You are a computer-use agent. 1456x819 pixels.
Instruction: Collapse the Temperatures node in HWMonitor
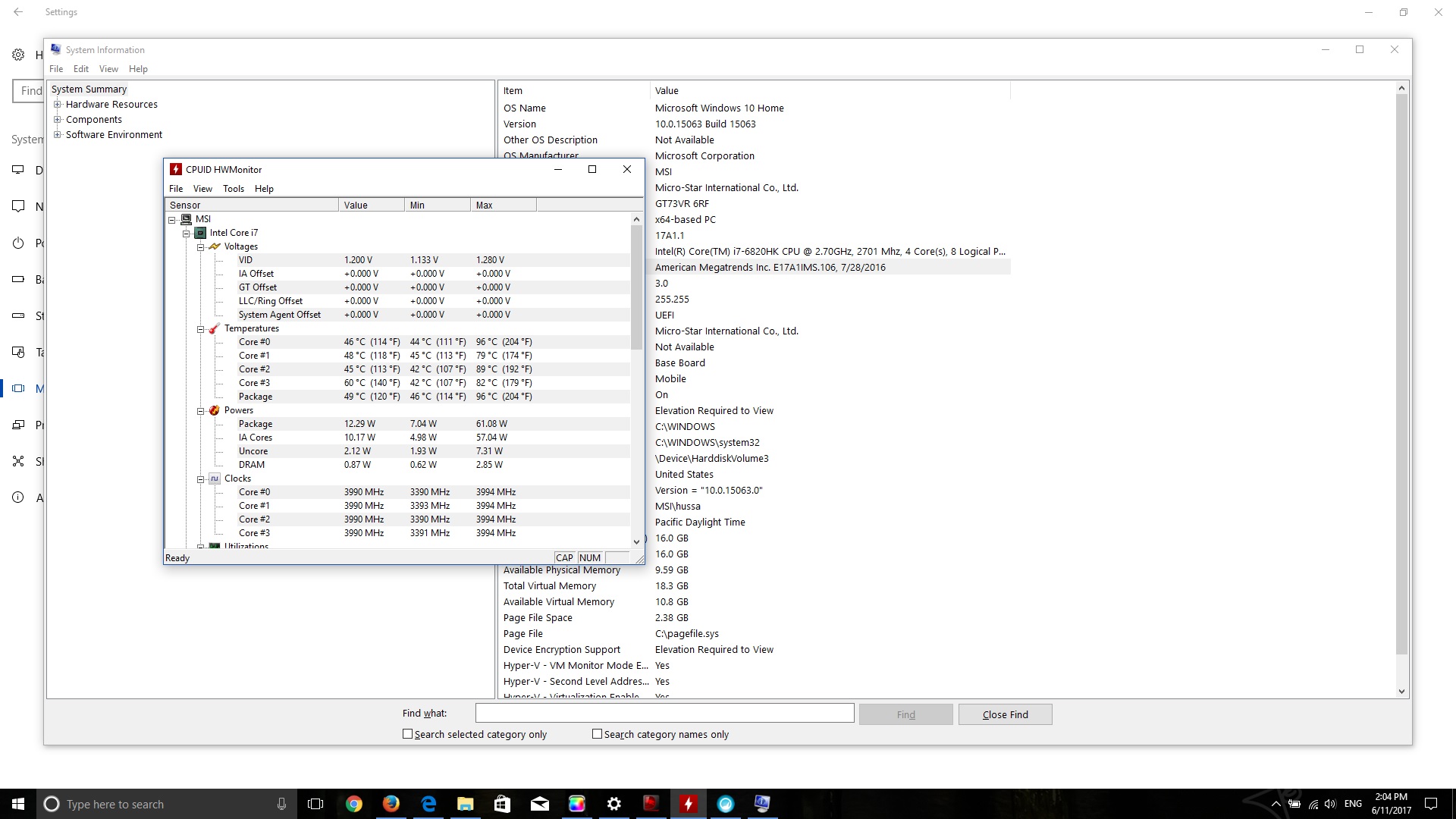(x=201, y=329)
